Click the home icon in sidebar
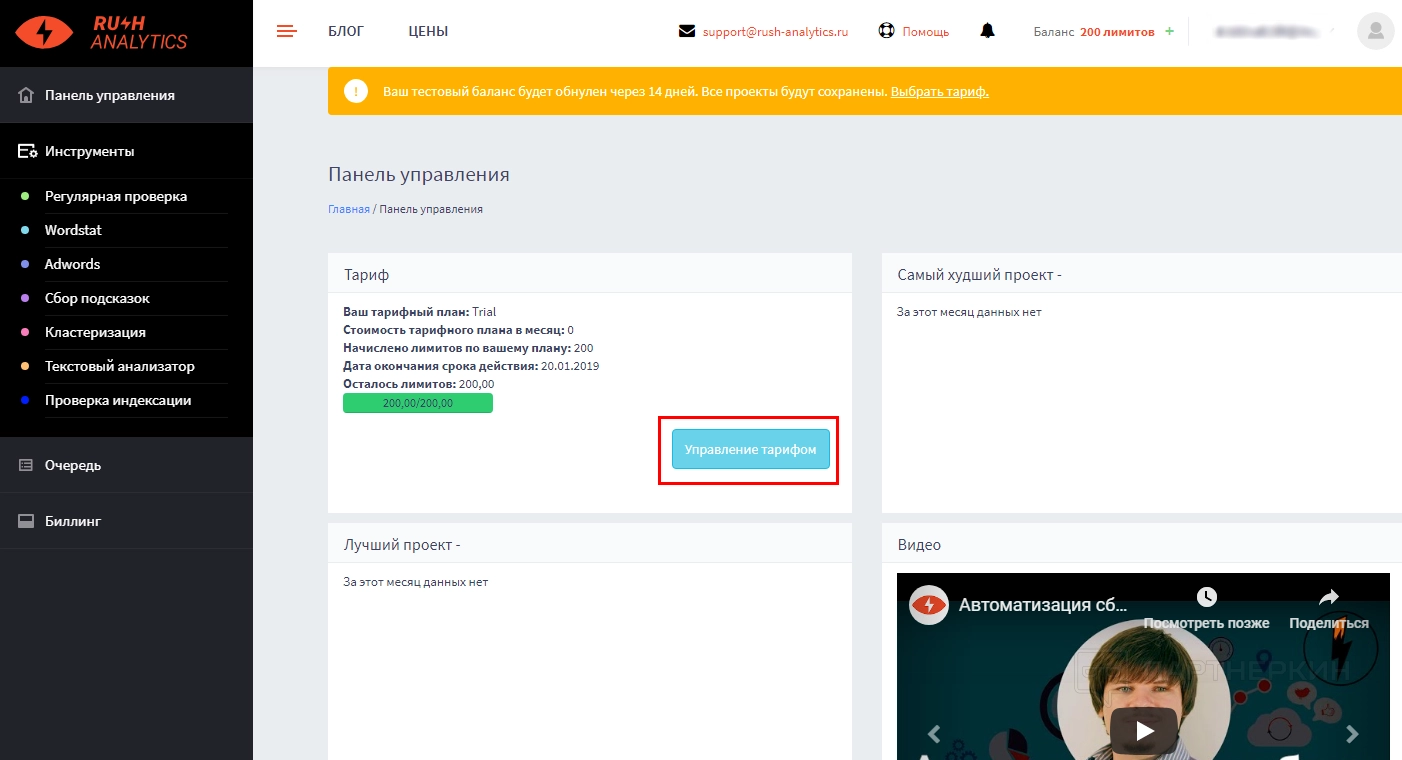 click(x=27, y=95)
